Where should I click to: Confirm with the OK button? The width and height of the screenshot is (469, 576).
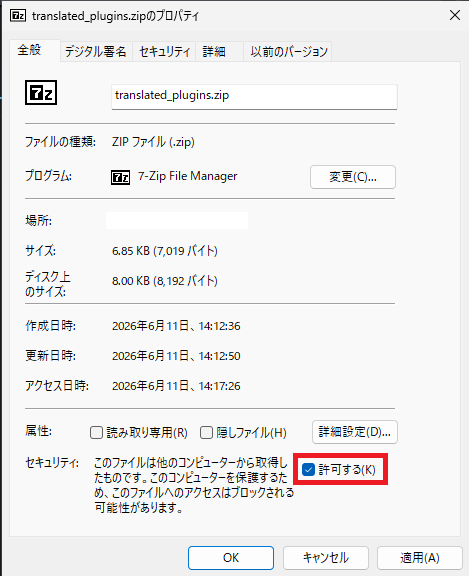tap(231, 558)
